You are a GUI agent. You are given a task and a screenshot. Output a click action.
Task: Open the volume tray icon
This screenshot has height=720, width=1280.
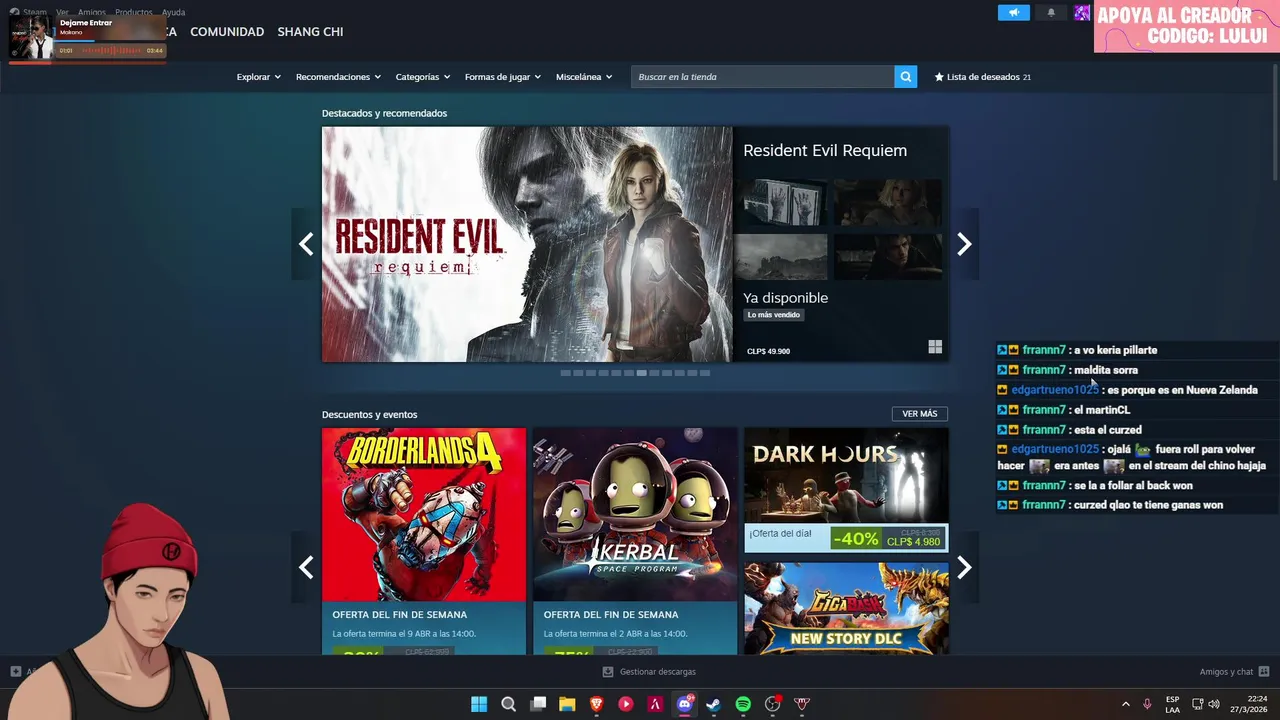coord(1214,704)
